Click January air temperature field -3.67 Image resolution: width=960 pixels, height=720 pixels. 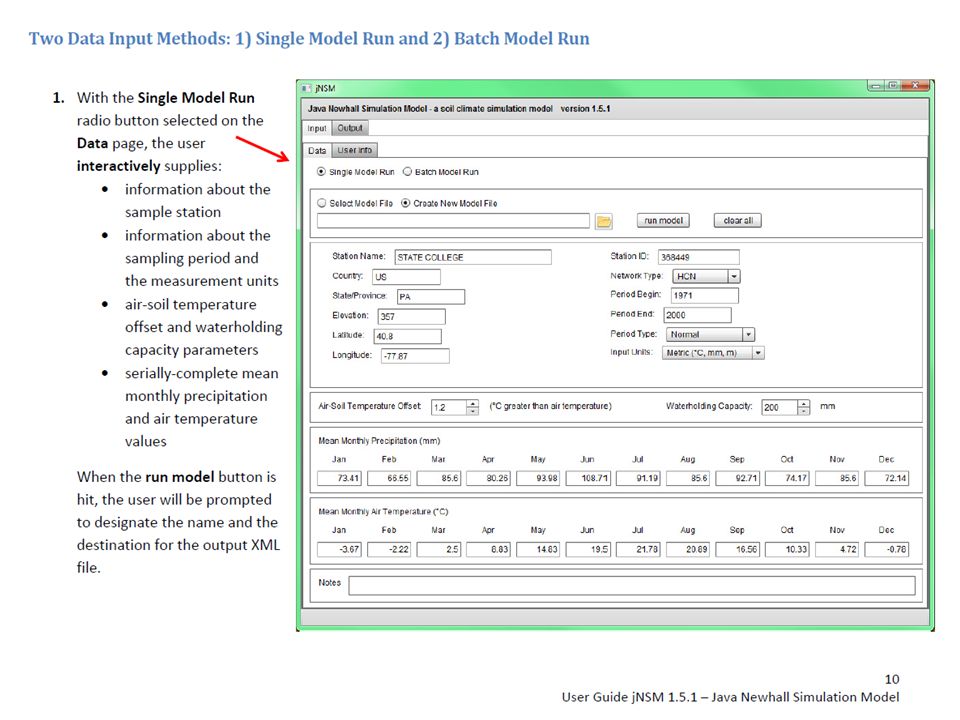(x=339, y=549)
